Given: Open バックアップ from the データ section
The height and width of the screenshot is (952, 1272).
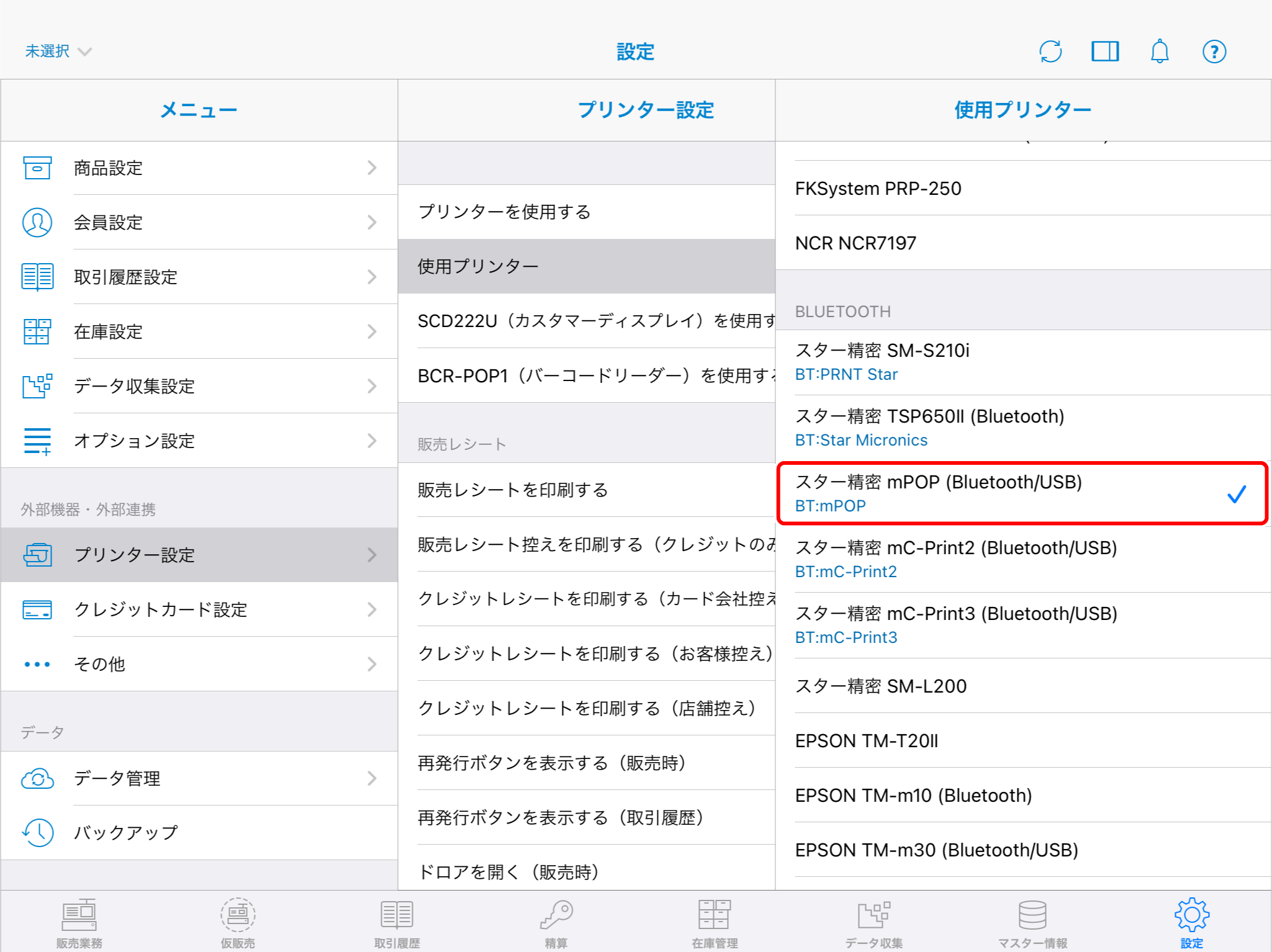Looking at the screenshot, I should tap(199, 833).
